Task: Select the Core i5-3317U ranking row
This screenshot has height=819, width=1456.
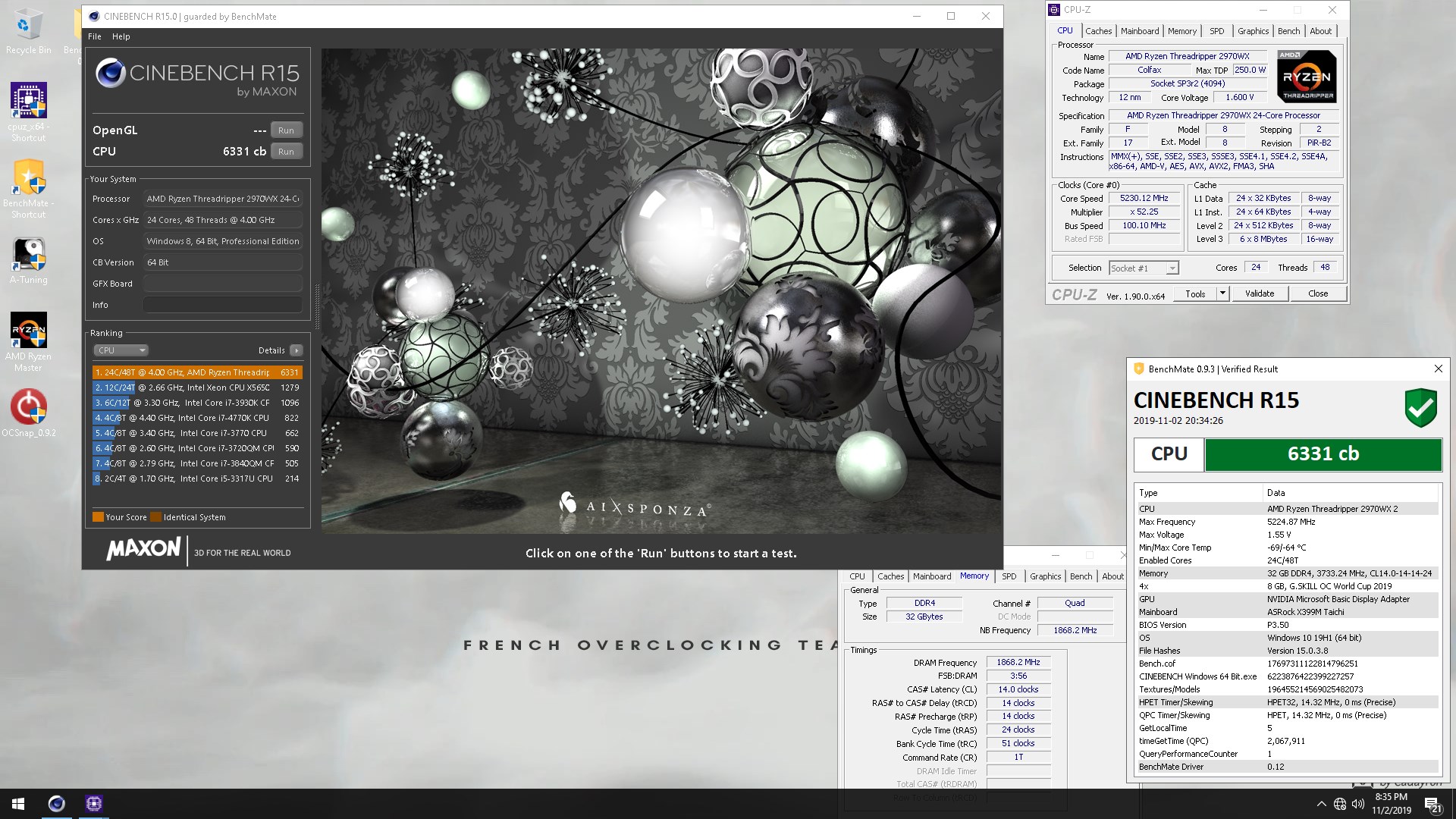Action: coord(197,479)
